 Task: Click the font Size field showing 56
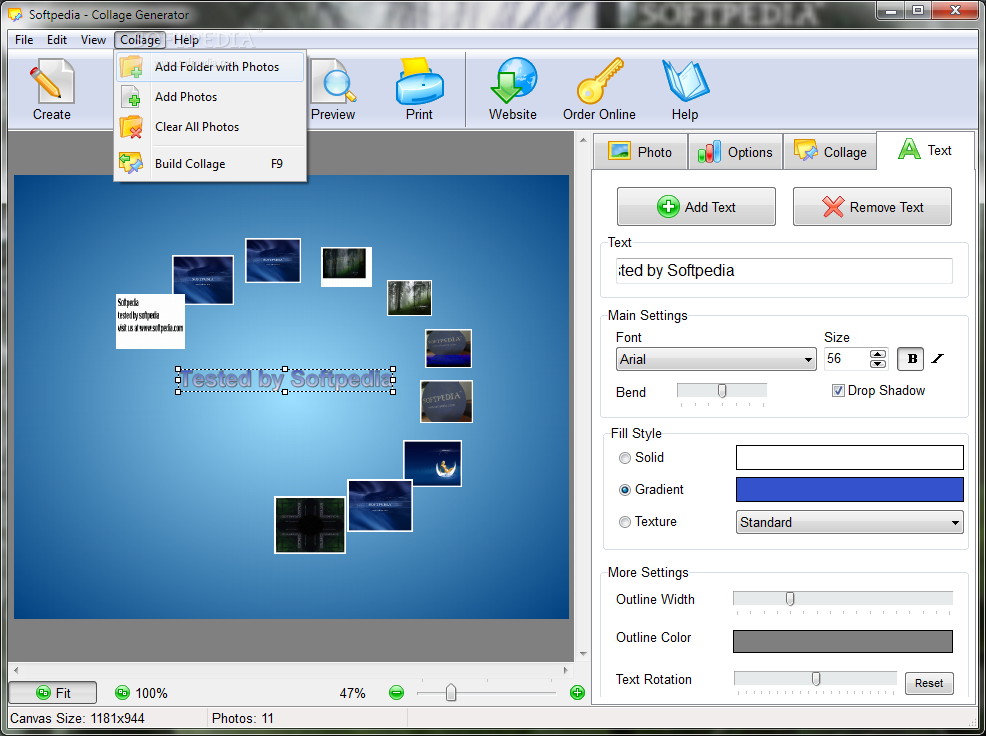pyautogui.click(x=846, y=359)
